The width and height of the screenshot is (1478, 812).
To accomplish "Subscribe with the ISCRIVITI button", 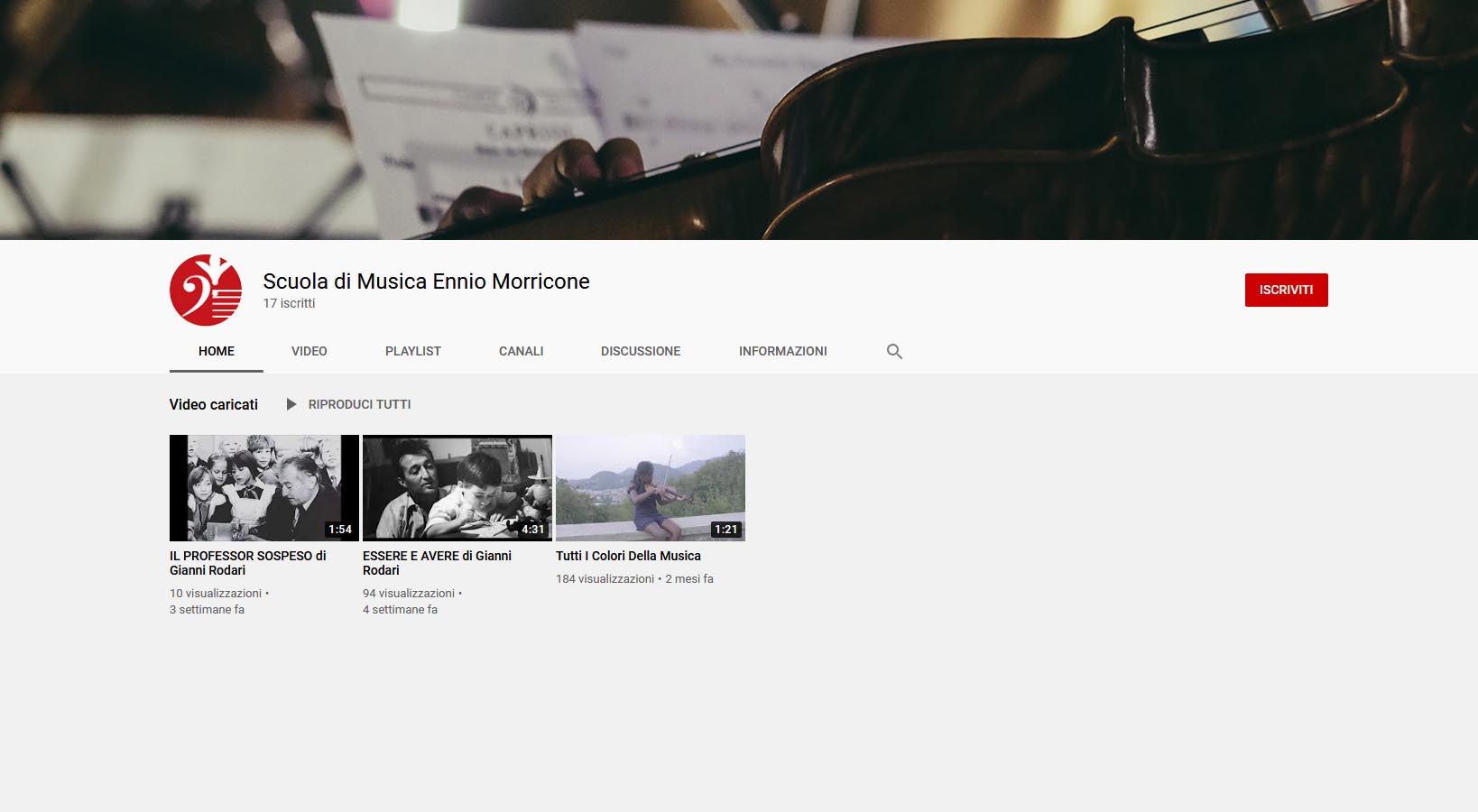I will pos(1287,290).
